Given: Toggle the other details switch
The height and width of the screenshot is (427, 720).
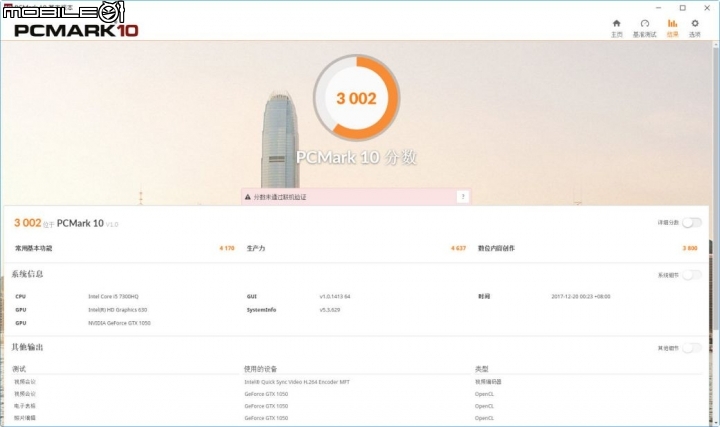Looking at the screenshot, I should pos(692,348).
